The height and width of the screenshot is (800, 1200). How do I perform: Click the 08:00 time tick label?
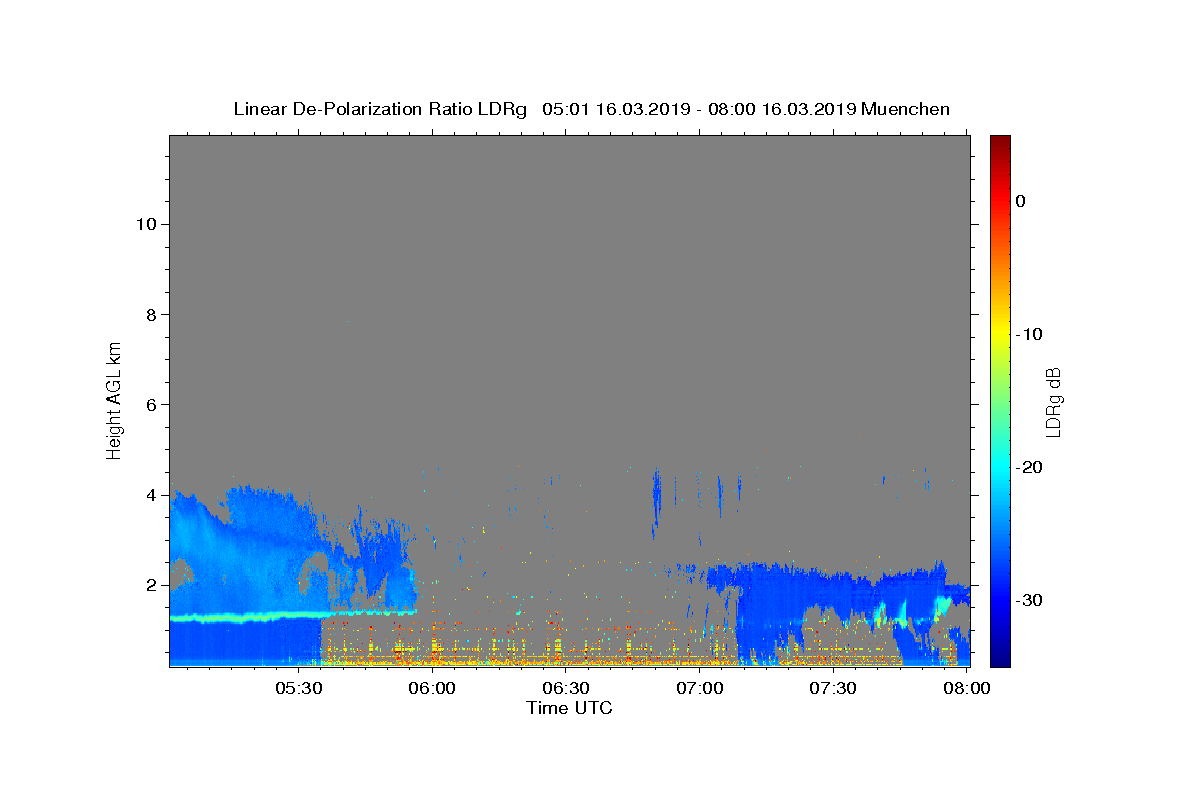point(967,689)
